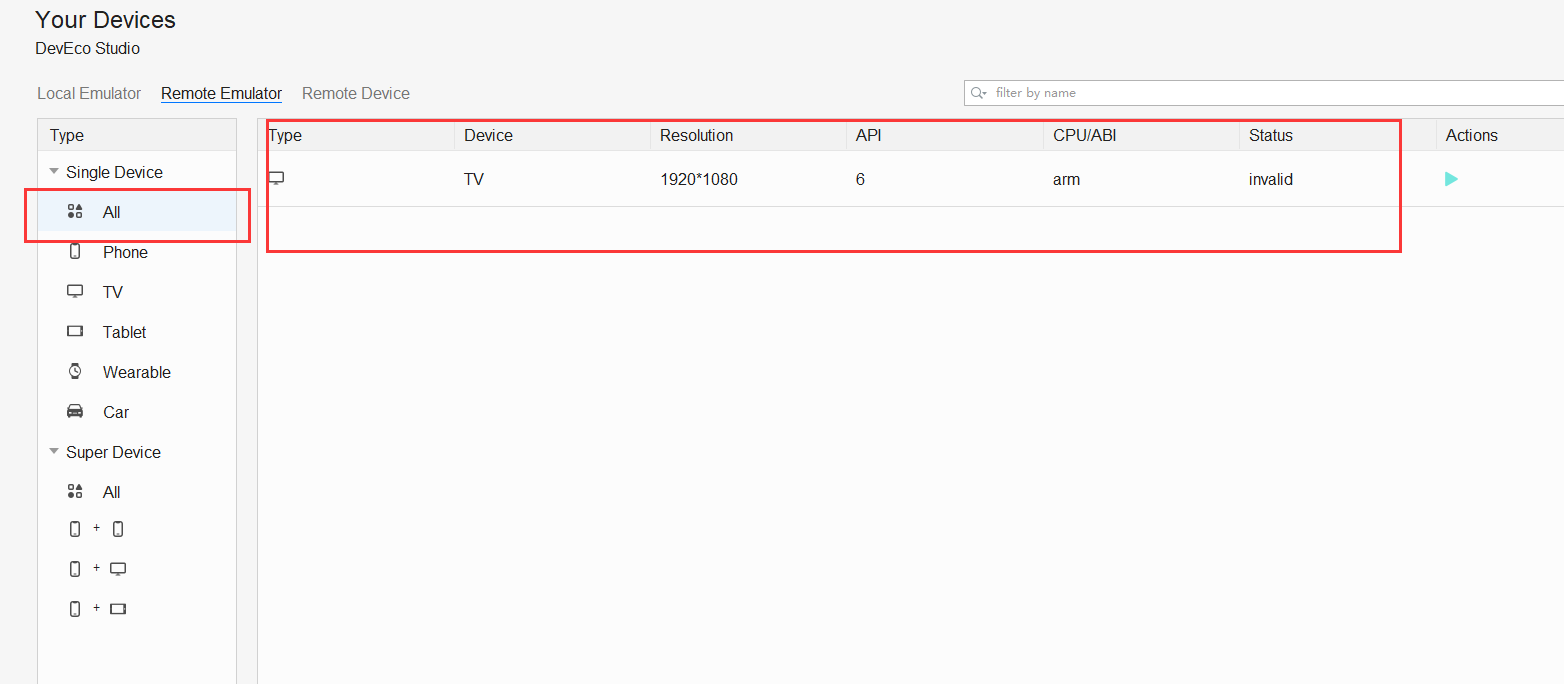
Task: Click the filter by name field
Action: (x=1270, y=93)
